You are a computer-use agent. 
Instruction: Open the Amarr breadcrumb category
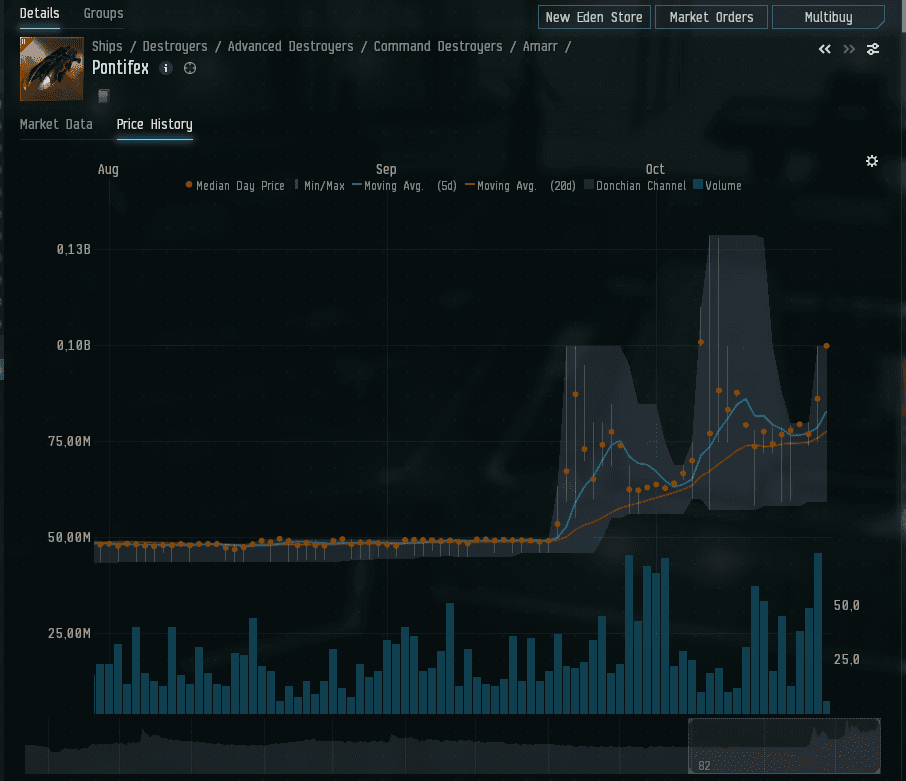[x=541, y=47]
